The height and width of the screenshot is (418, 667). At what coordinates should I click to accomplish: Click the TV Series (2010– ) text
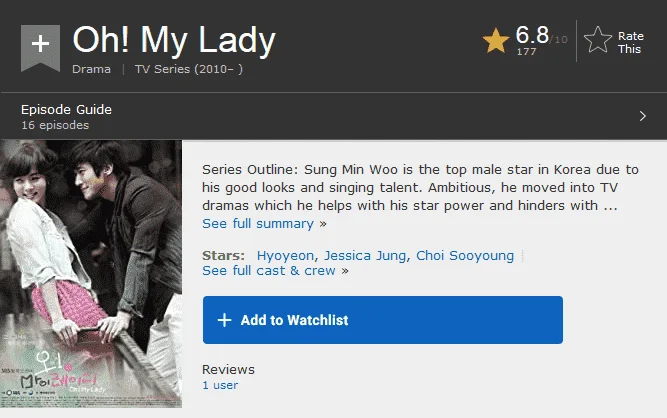click(x=189, y=69)
